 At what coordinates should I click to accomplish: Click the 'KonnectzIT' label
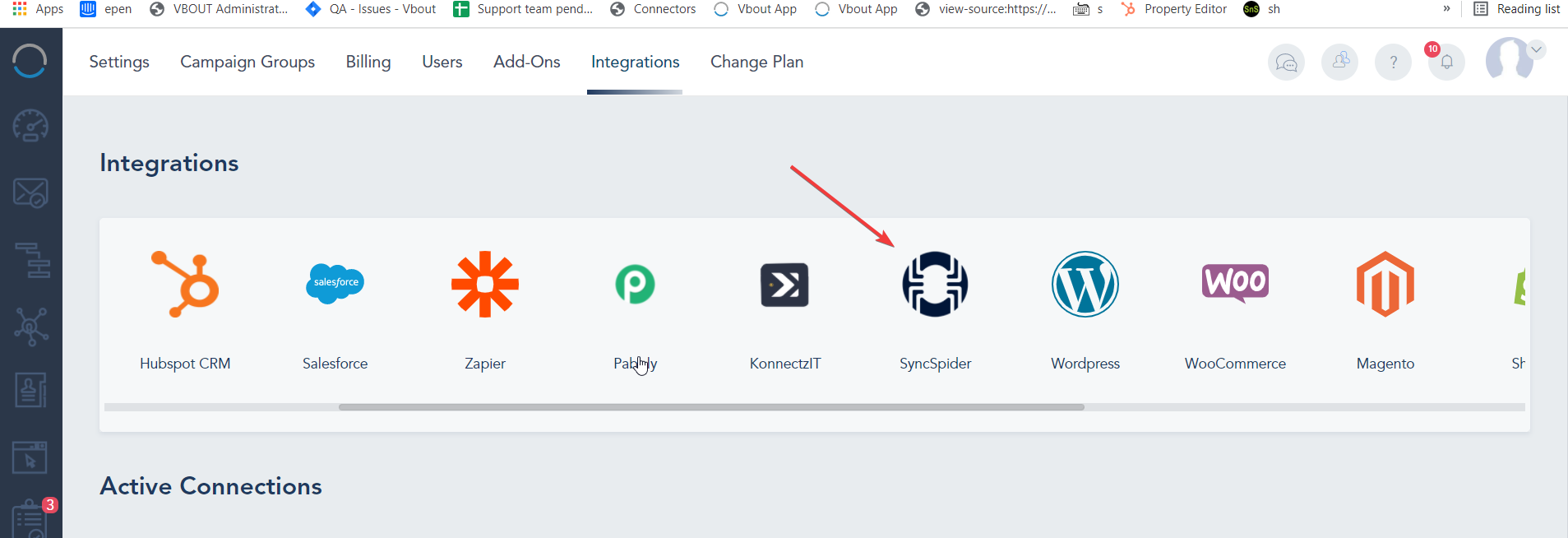coord(785,364)
